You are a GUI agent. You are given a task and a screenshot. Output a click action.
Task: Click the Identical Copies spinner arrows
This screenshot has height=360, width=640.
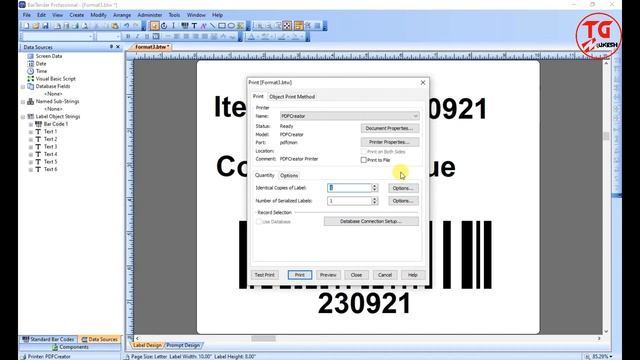[x=375, y=188]
